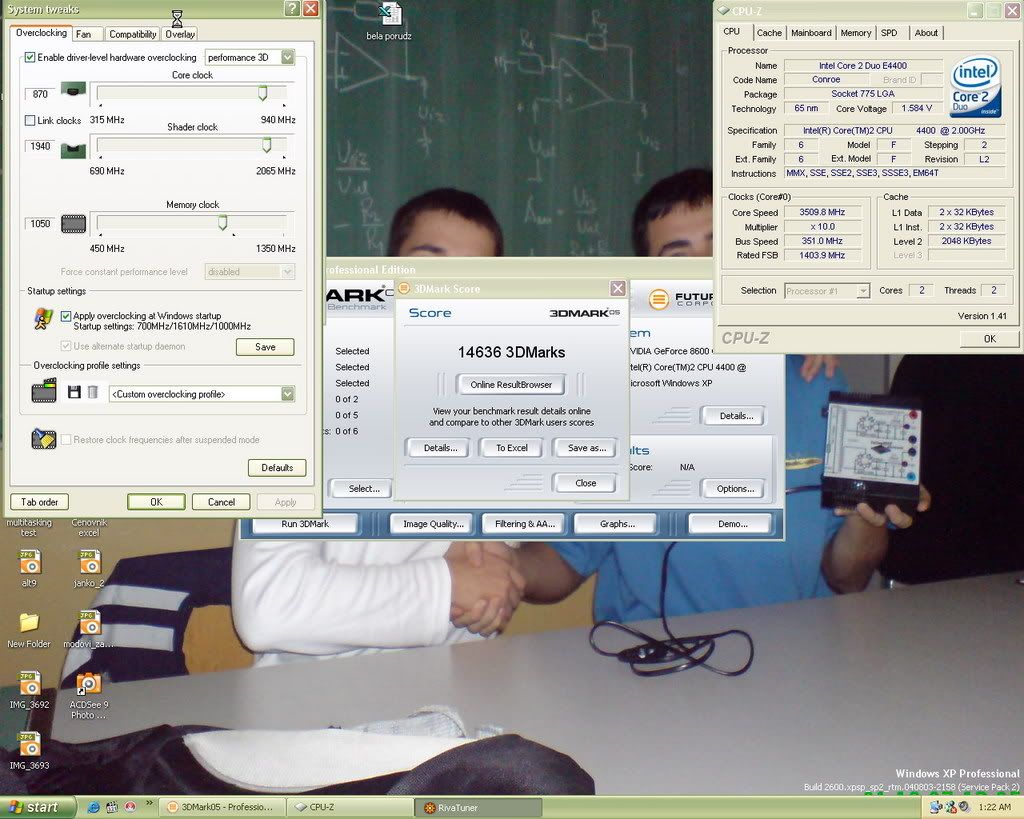Toggle Use alternate startup daemon checkbox

coord(65,346)
